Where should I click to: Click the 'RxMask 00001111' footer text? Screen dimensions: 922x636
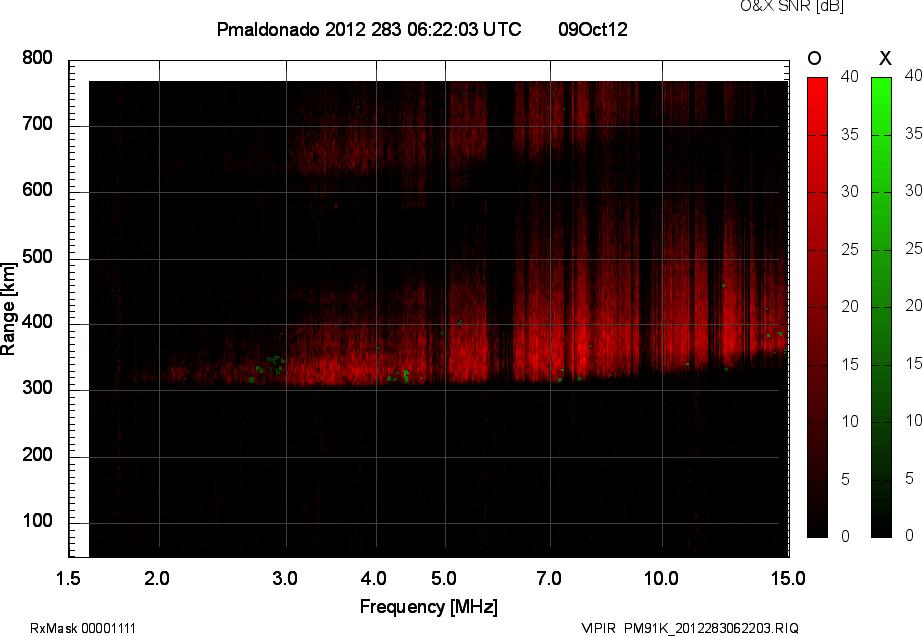(83, 628)
